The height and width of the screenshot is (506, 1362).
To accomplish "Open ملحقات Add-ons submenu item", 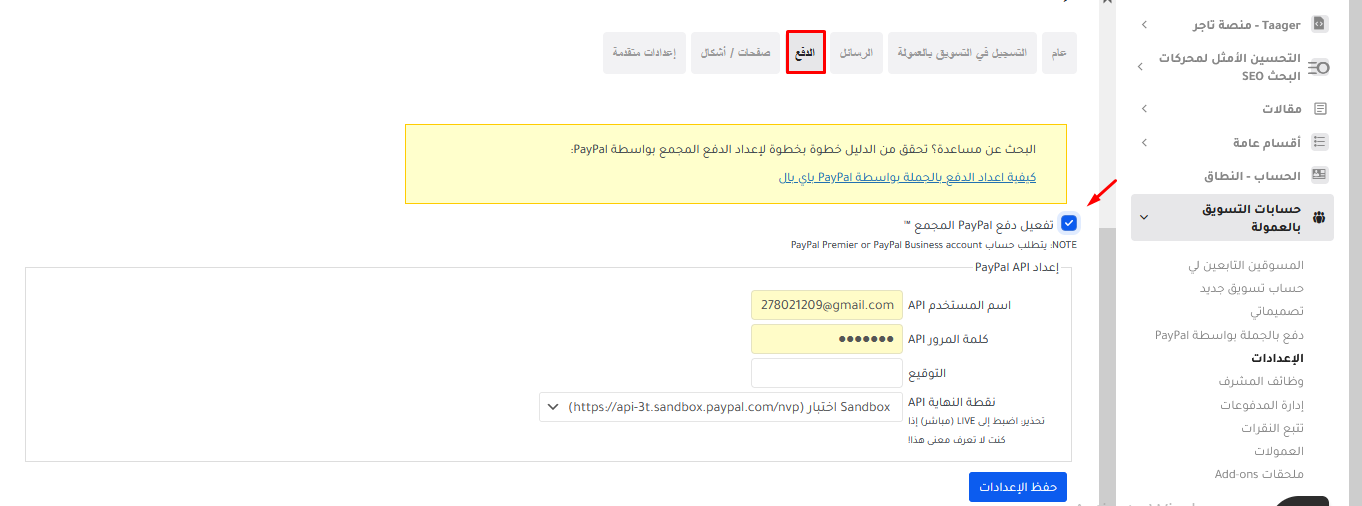I will coord(1259,474).
